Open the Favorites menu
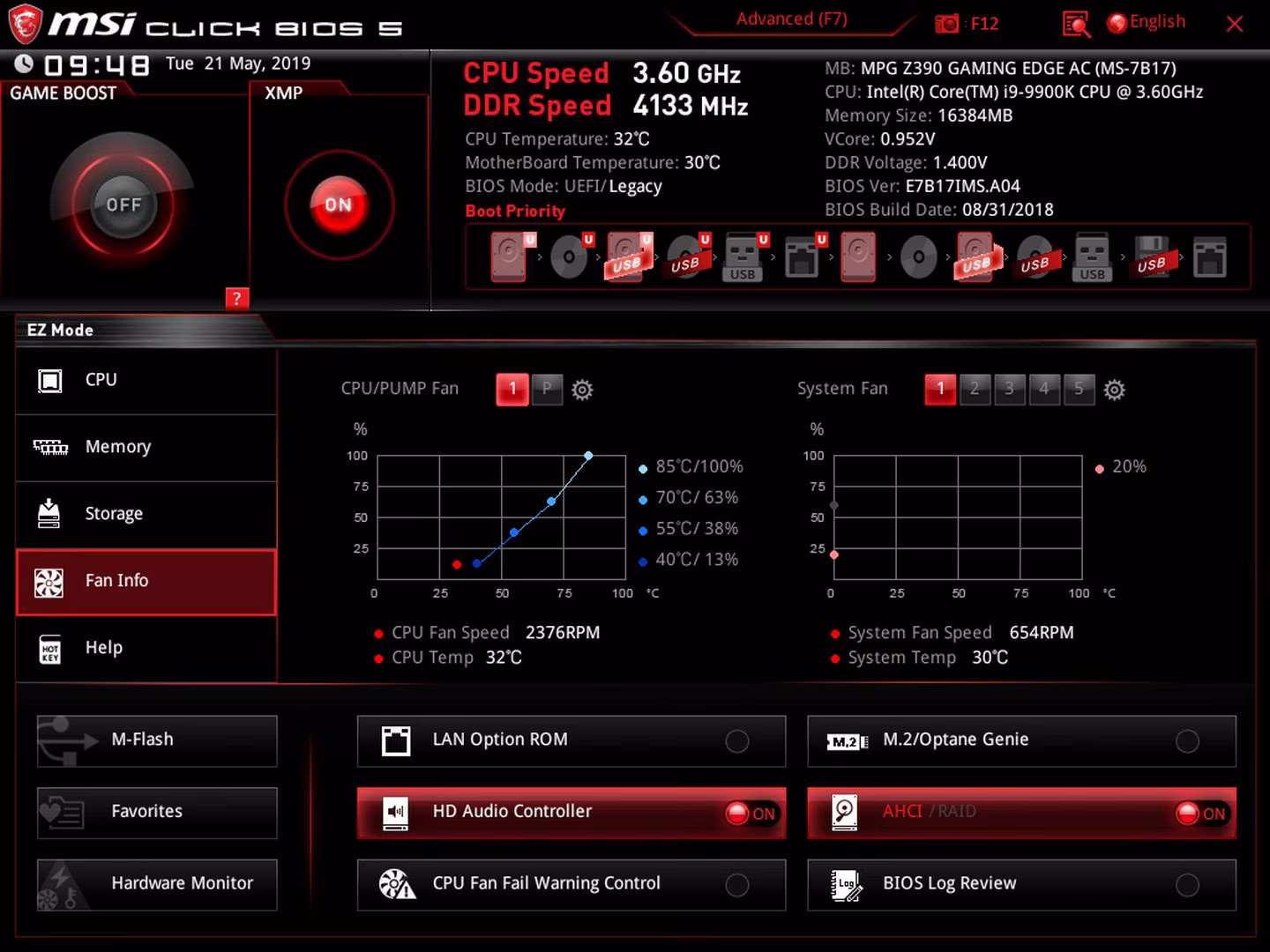The image size is (1270, 952). pyautogui.click(x=157, y=813)
